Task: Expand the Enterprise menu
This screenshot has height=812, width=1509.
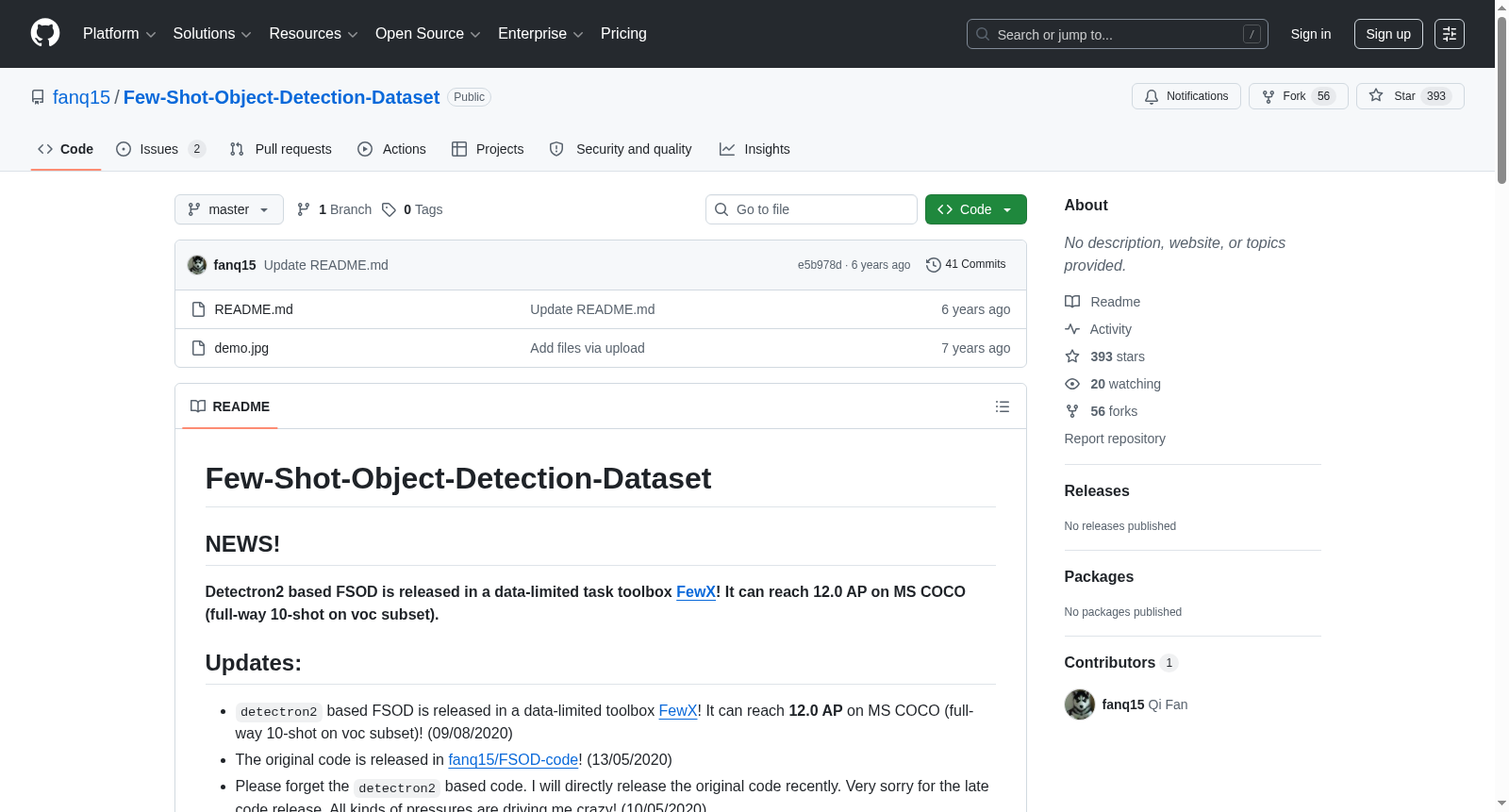Action: [540, 34]
